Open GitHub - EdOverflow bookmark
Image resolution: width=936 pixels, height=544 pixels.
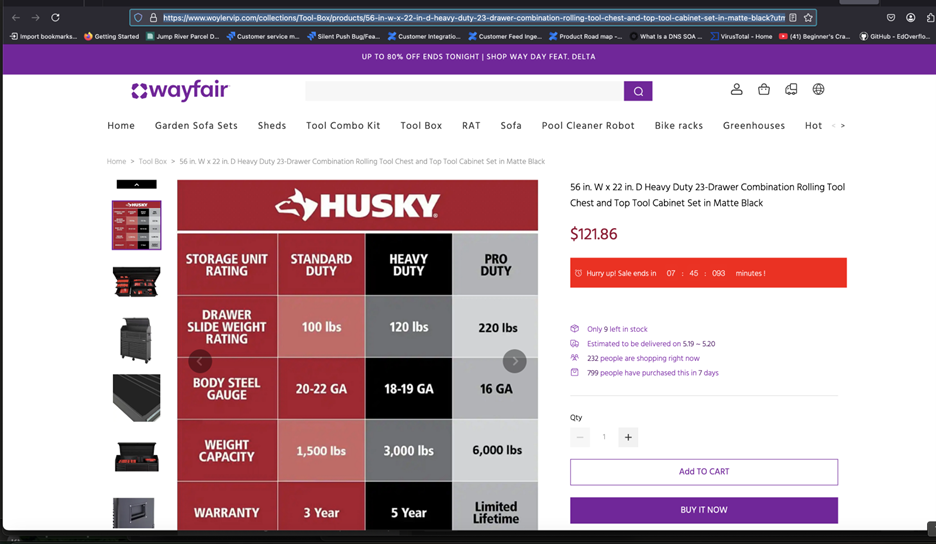[894, 36]
